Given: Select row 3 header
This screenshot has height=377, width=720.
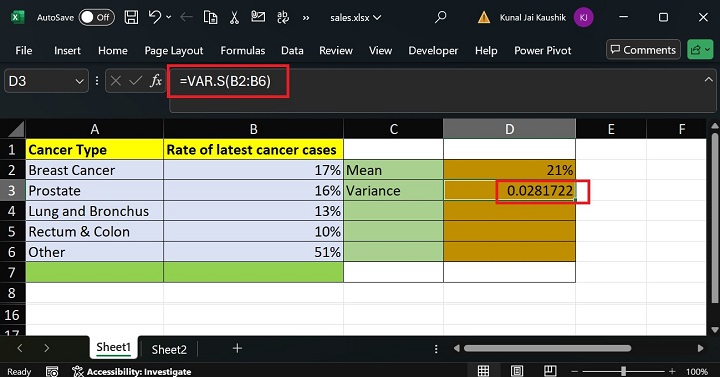Looking at the screenshot, I should pyautogui.click(x=12, y=191).
